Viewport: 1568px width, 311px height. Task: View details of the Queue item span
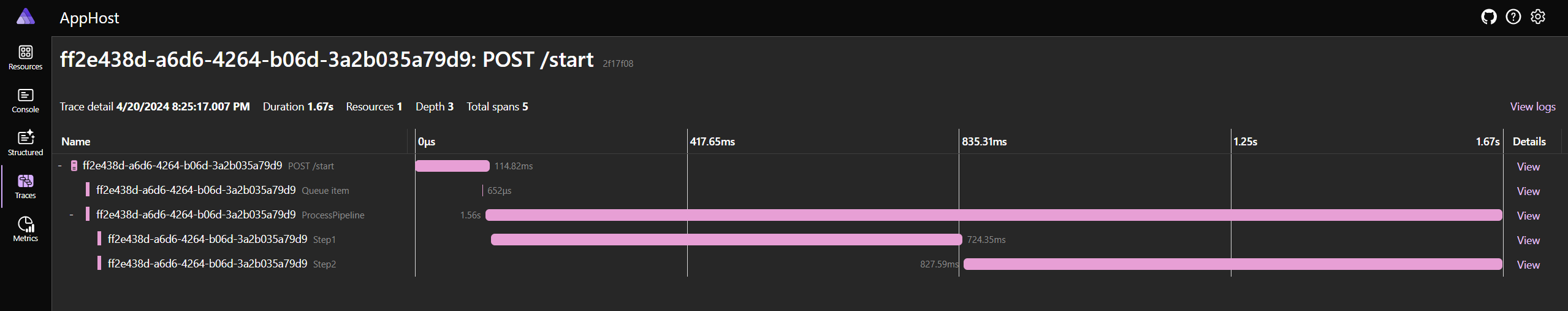pyautogui.click(x=1528, y=191)
